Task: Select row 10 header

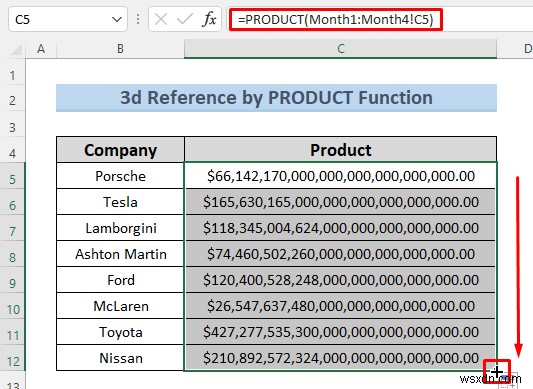Action: [13, 306]
